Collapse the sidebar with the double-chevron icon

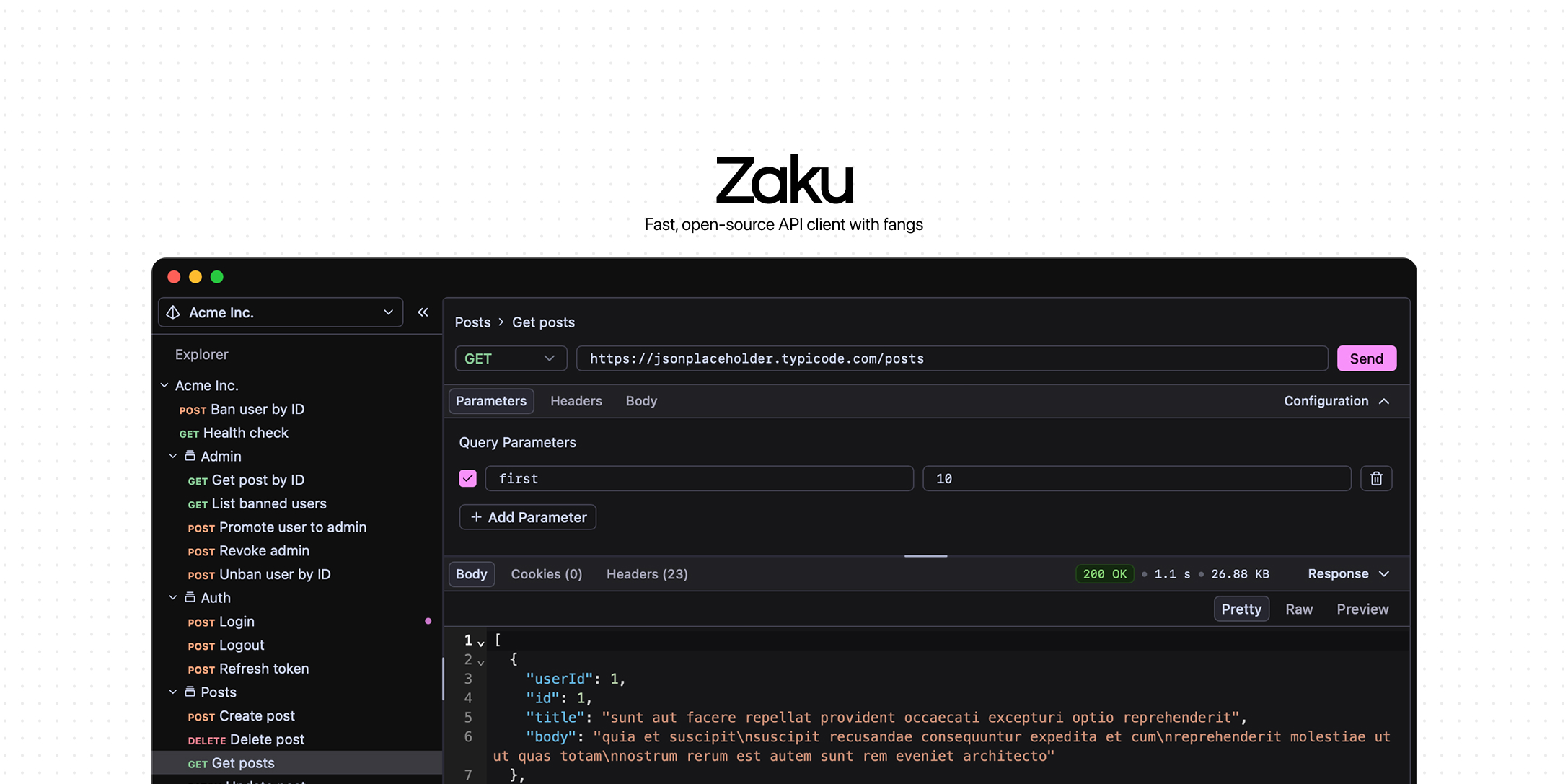(x=423, y=312)
